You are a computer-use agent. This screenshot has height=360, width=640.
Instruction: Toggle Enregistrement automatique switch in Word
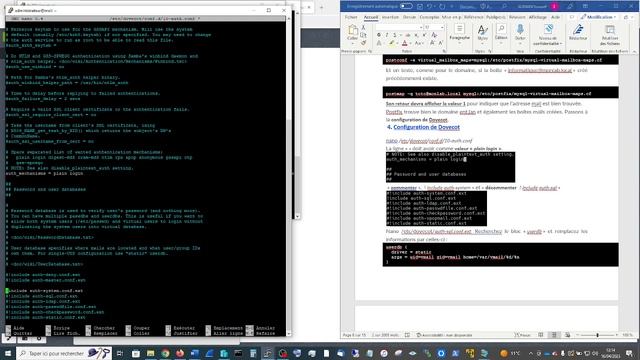406,7
